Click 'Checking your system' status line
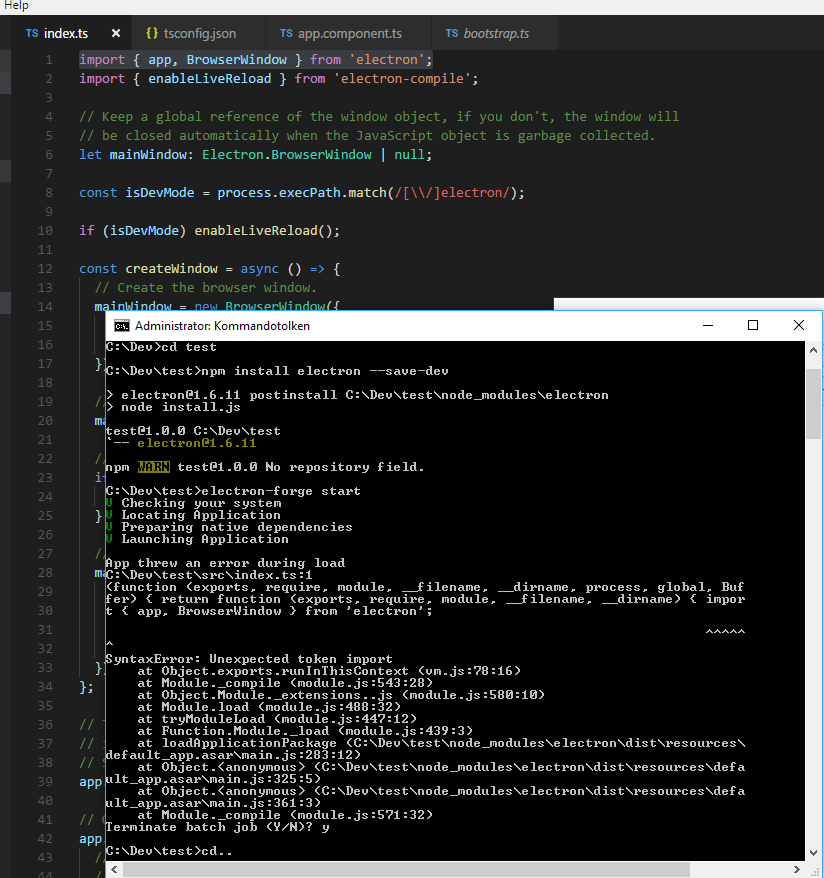Image resolution: width=824 pixels, height=878 pixels. (x=201, y=503)
